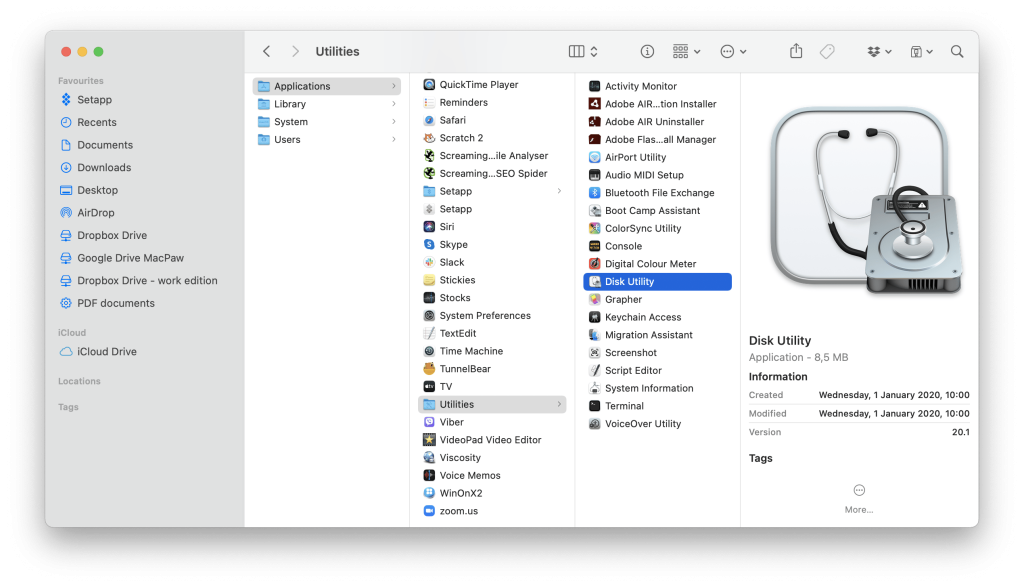The height and width of the screenshot is (587, 1024).
Task: Click the Share icon in toolbar
Action: 796,51
